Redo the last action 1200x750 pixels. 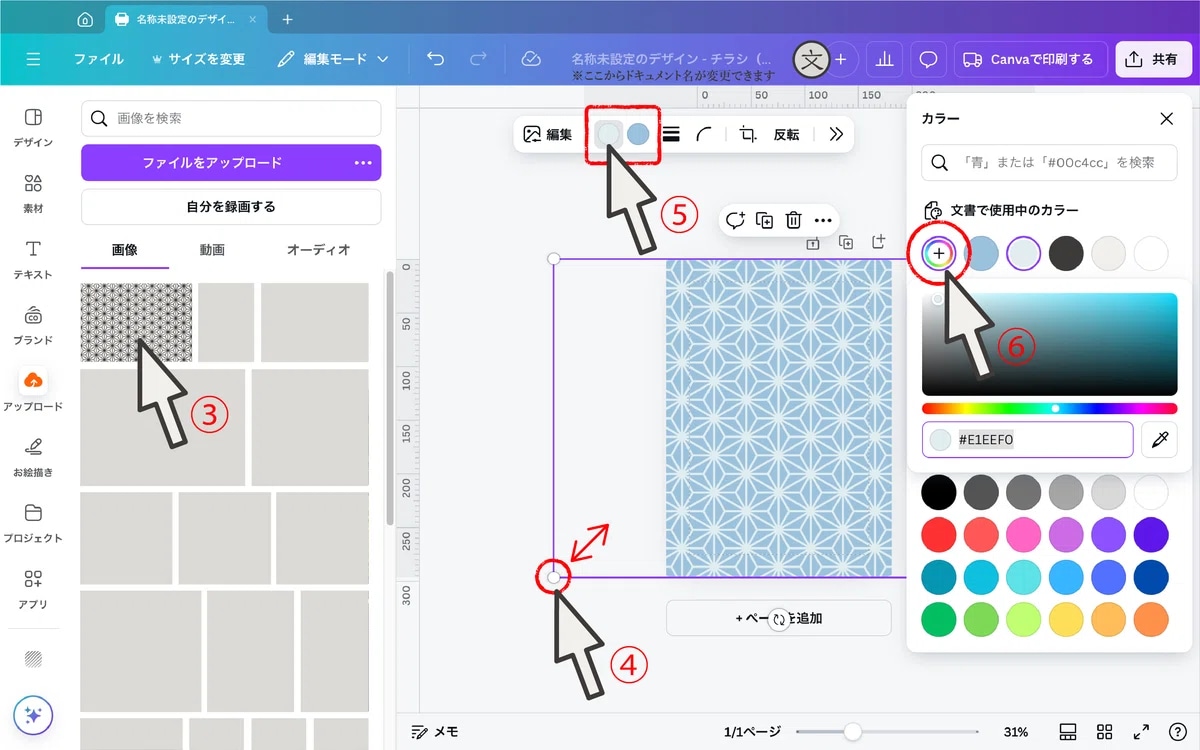[x=479, y=59]
